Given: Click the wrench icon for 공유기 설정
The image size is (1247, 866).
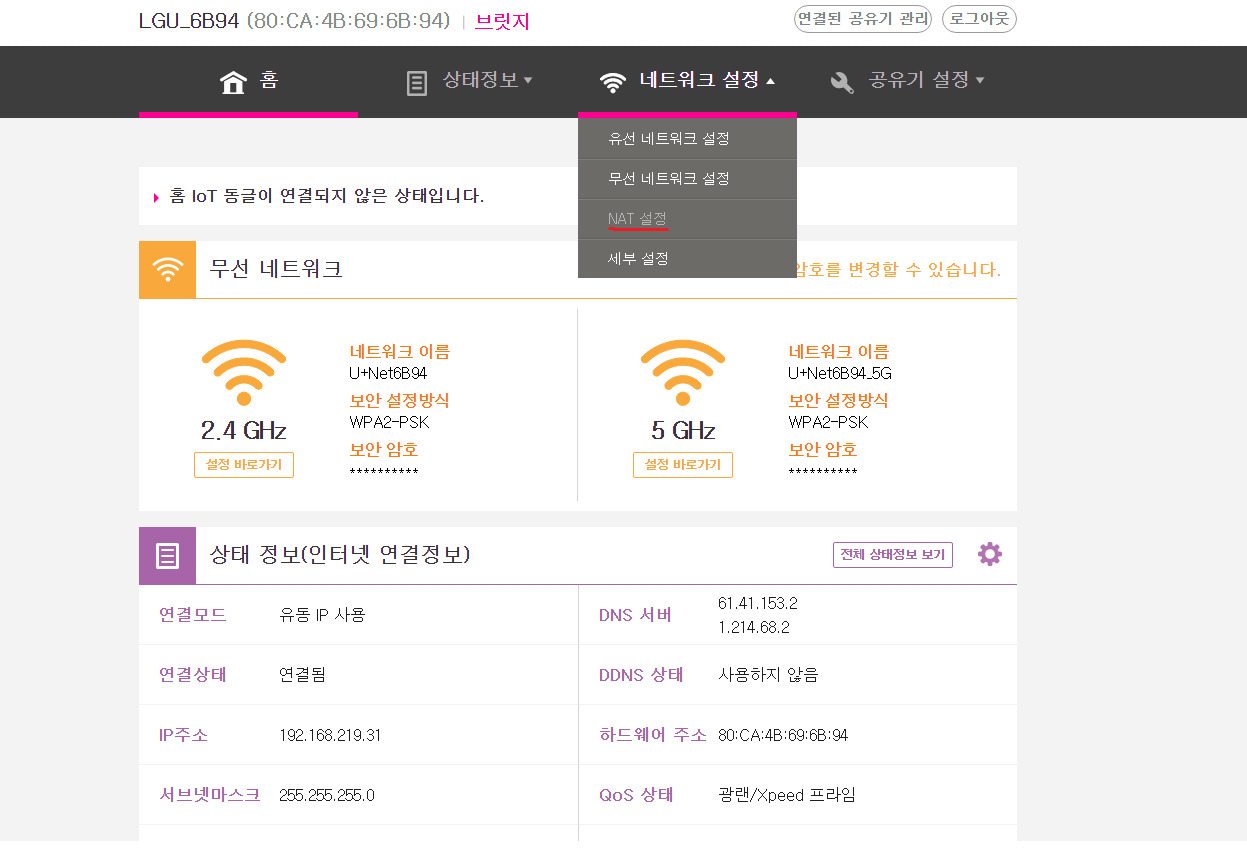Looking at the screenshot, I should (x=842, y=83).
